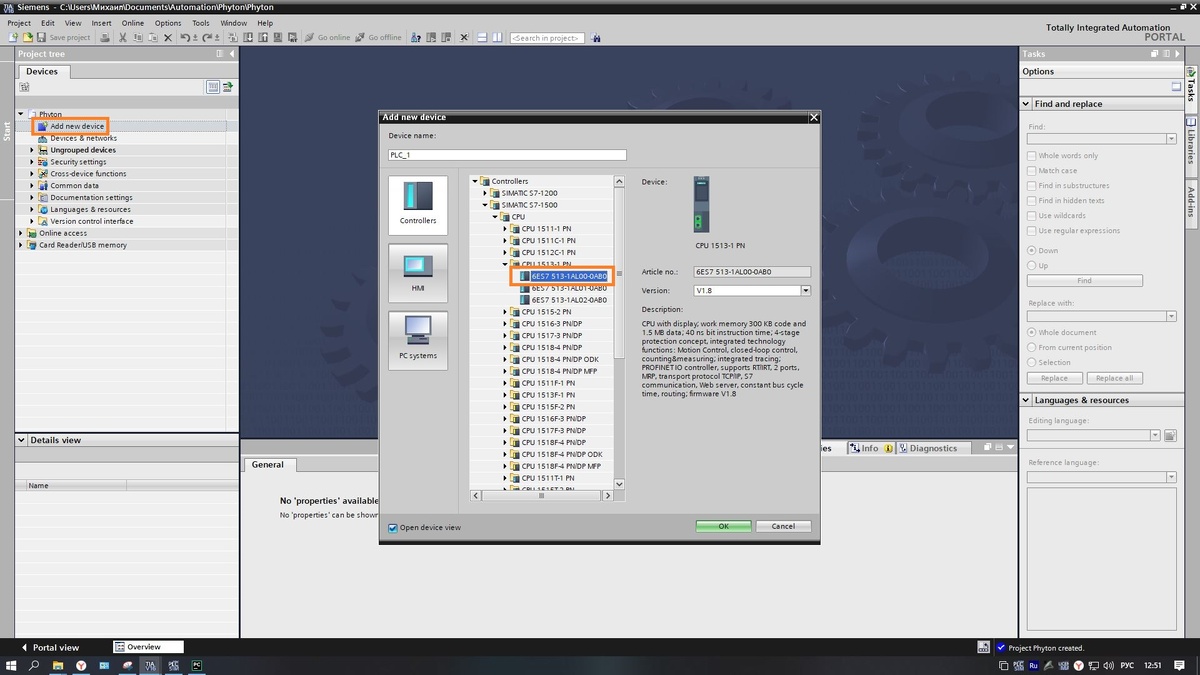
Task: Click the Replace all button
Action: (1114, 378)
